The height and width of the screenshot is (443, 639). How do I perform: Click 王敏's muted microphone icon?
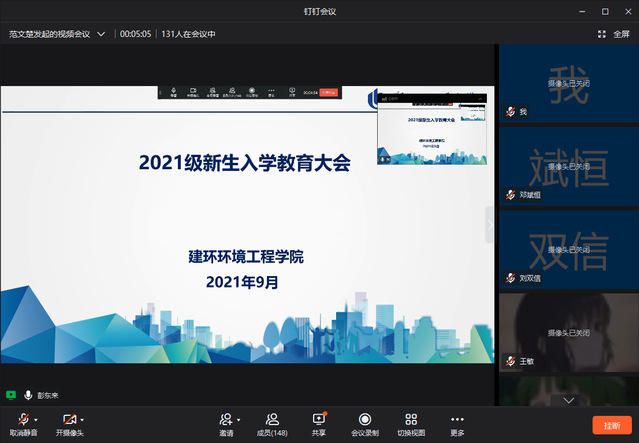[510, 360]
